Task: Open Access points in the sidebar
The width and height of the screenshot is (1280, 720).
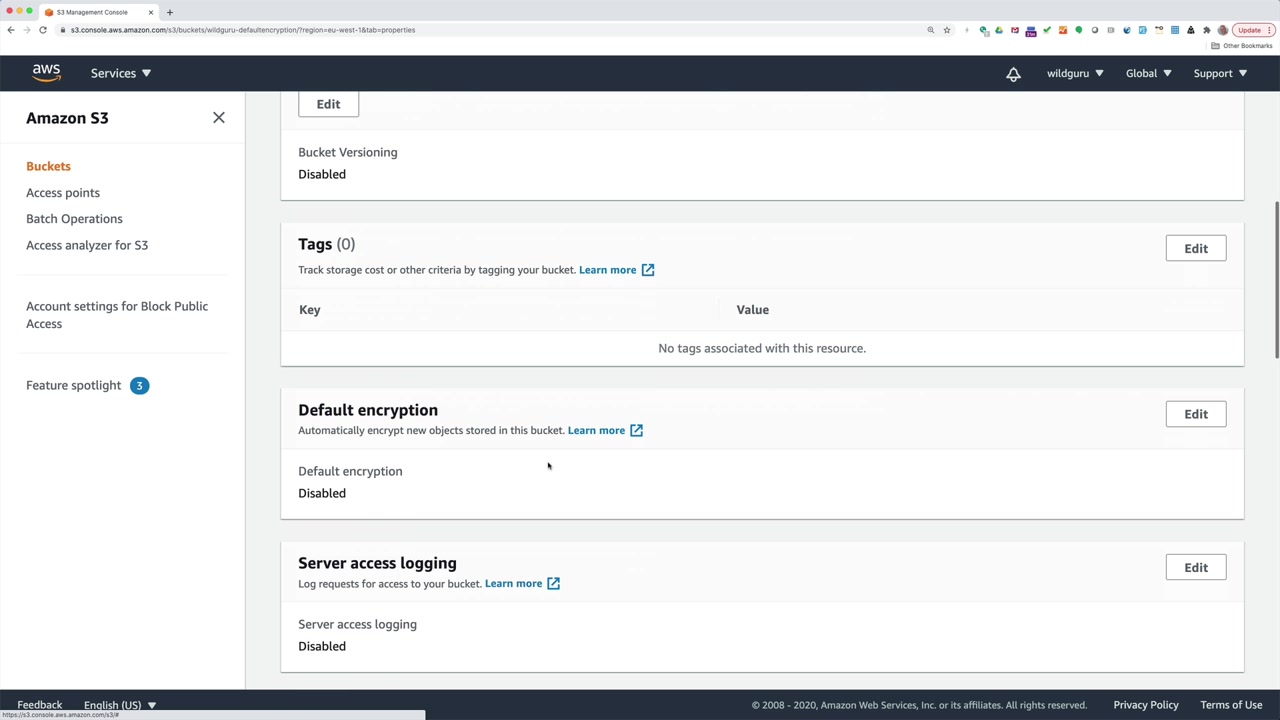Action: [63, 193]
